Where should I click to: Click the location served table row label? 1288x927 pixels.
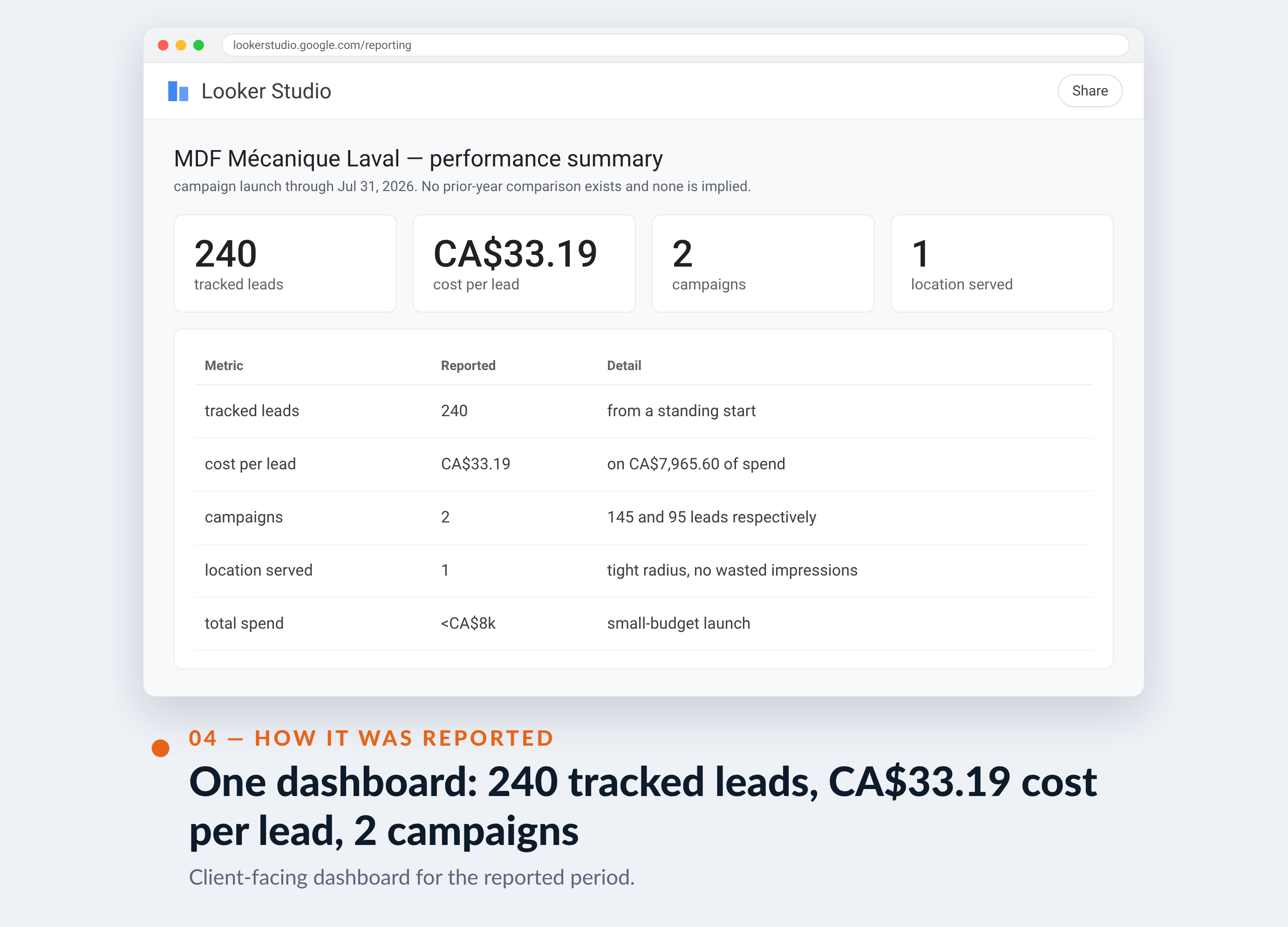pyautogui.click(x=259, y=570)
